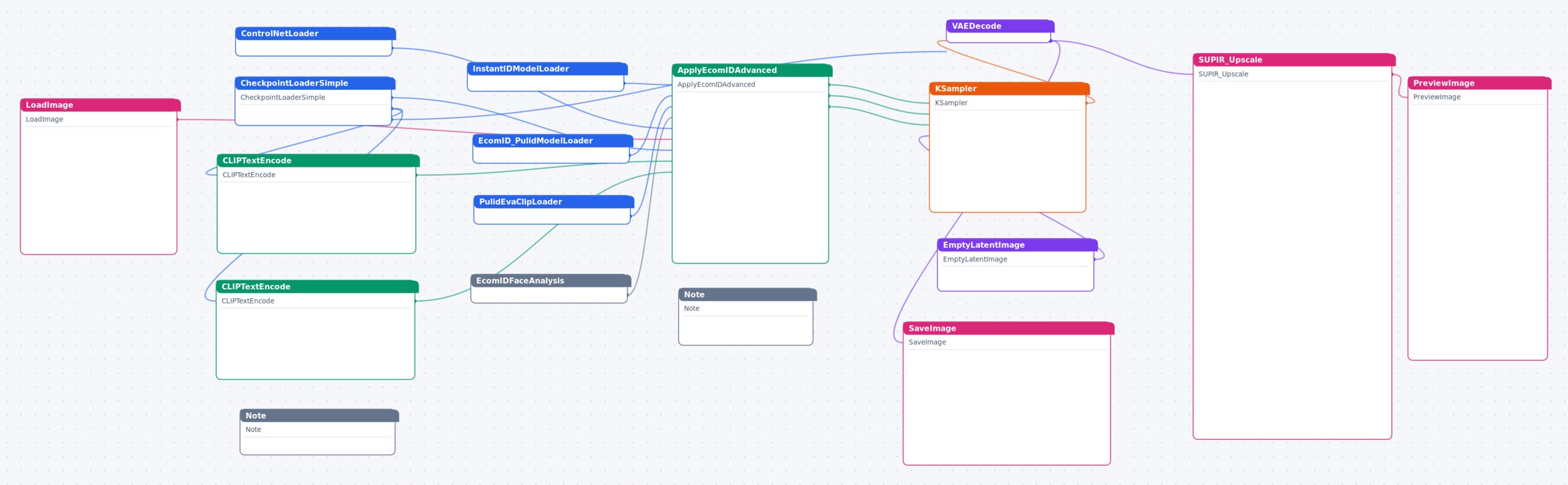Click 'SUPIR_Upscale' body text below its header

[x=1223, y=74]
